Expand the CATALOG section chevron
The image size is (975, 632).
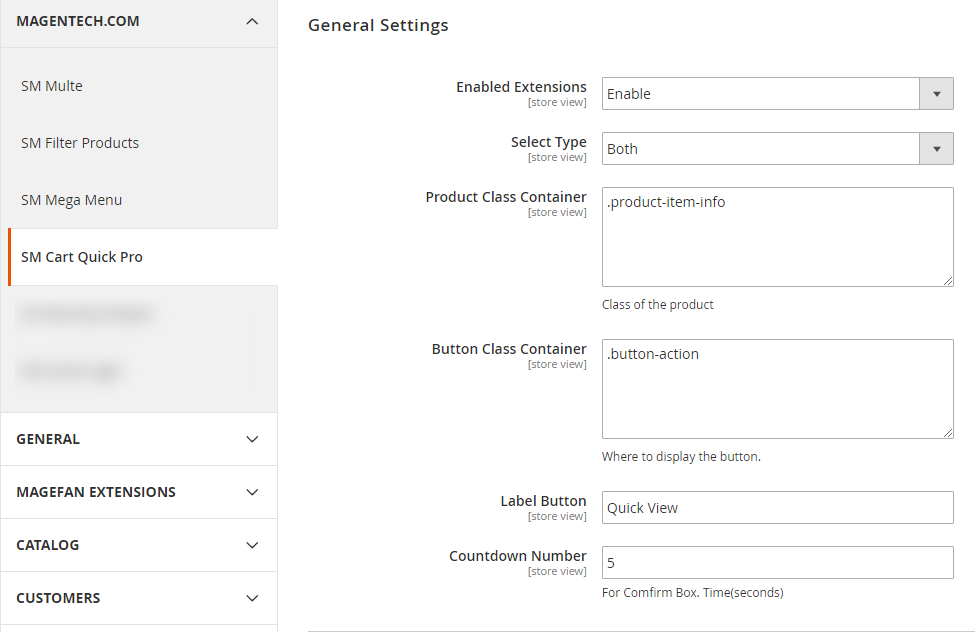pyautogui.click(x=252, y=545)
